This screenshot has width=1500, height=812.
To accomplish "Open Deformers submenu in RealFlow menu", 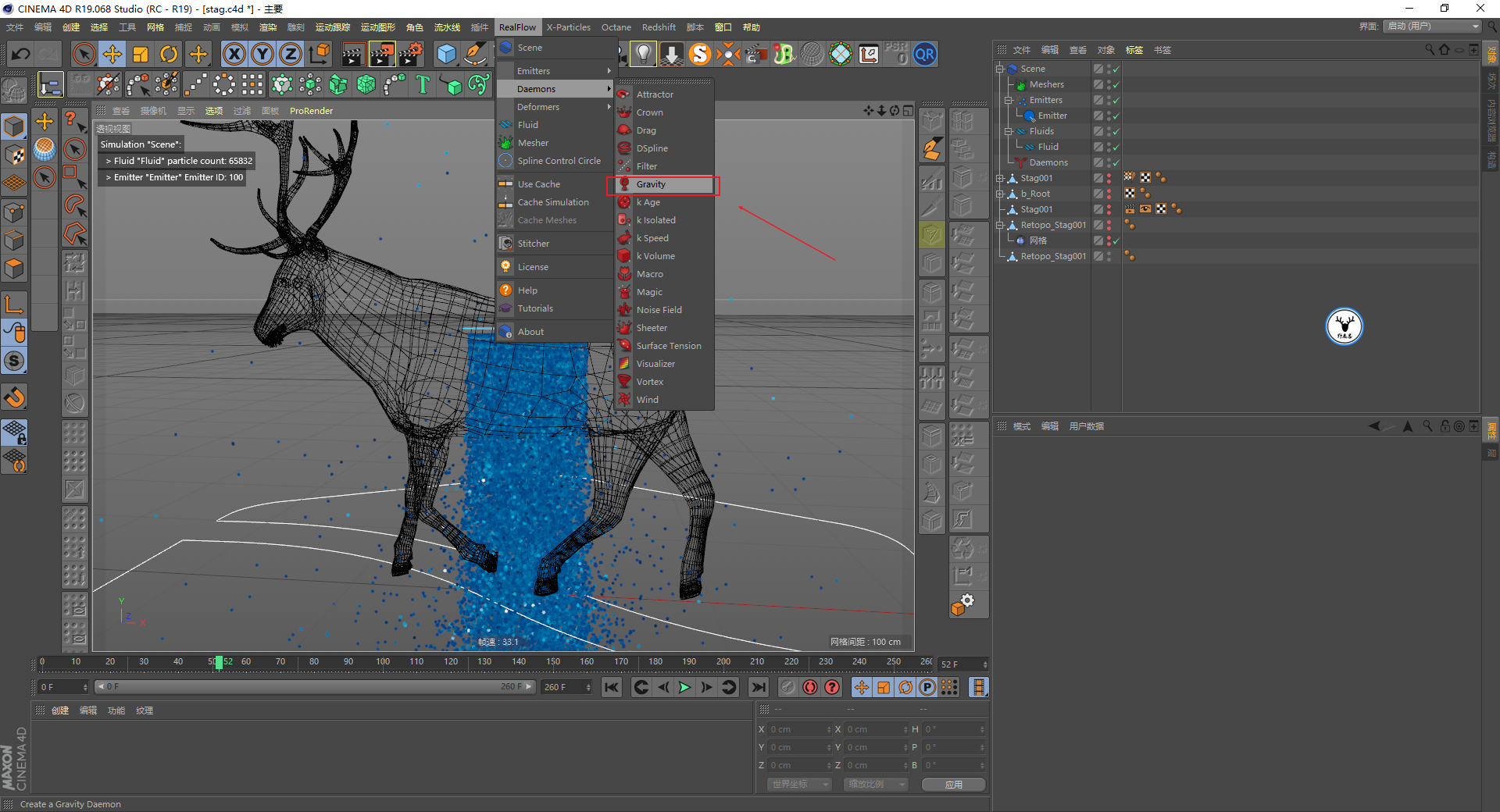I will click(555, 107).
